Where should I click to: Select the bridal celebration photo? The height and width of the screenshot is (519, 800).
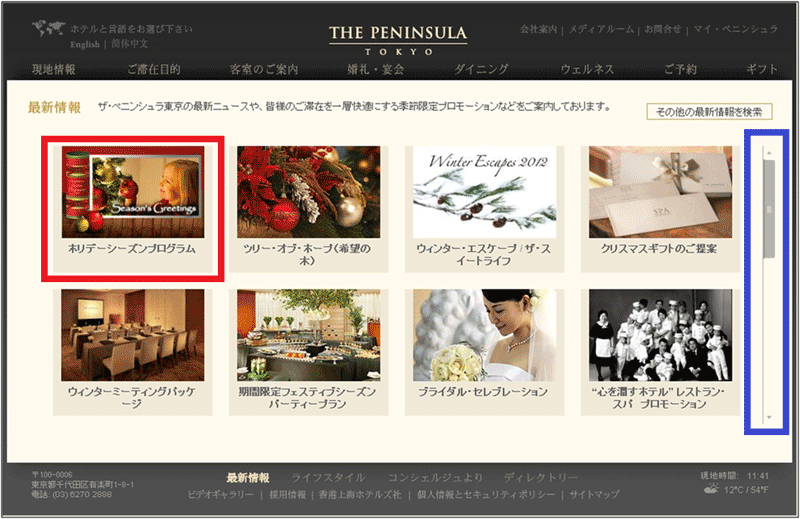point(485,335)
